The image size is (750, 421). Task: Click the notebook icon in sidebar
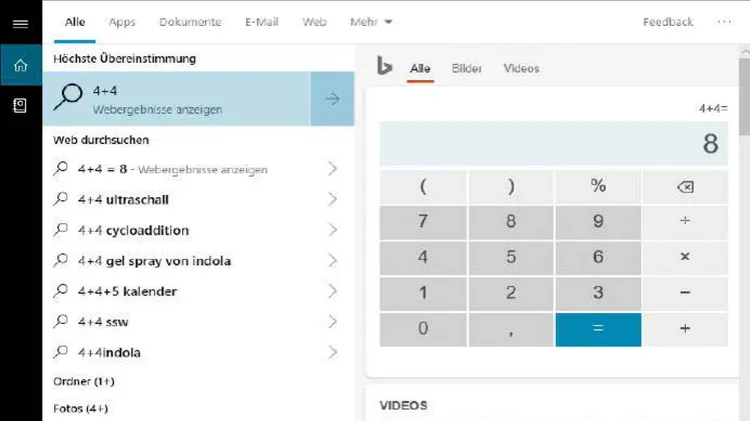click(x=20, y=106)
